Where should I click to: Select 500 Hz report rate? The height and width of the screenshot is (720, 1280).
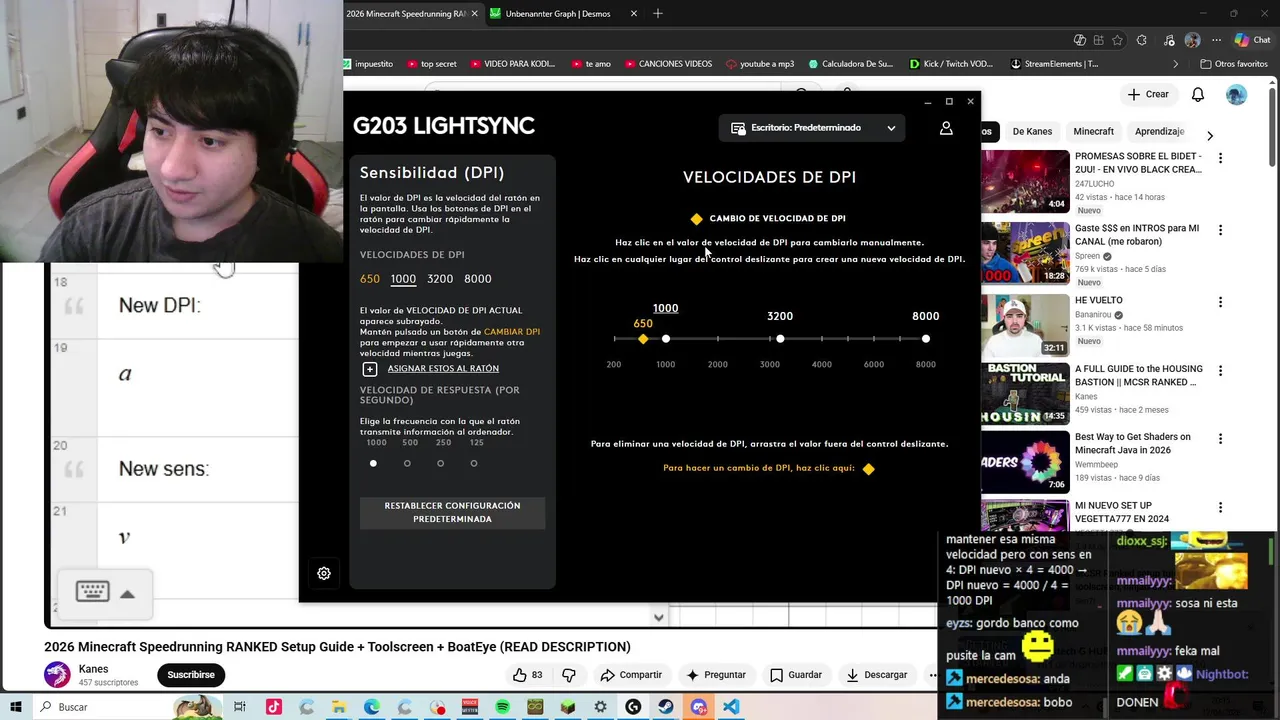407,463
